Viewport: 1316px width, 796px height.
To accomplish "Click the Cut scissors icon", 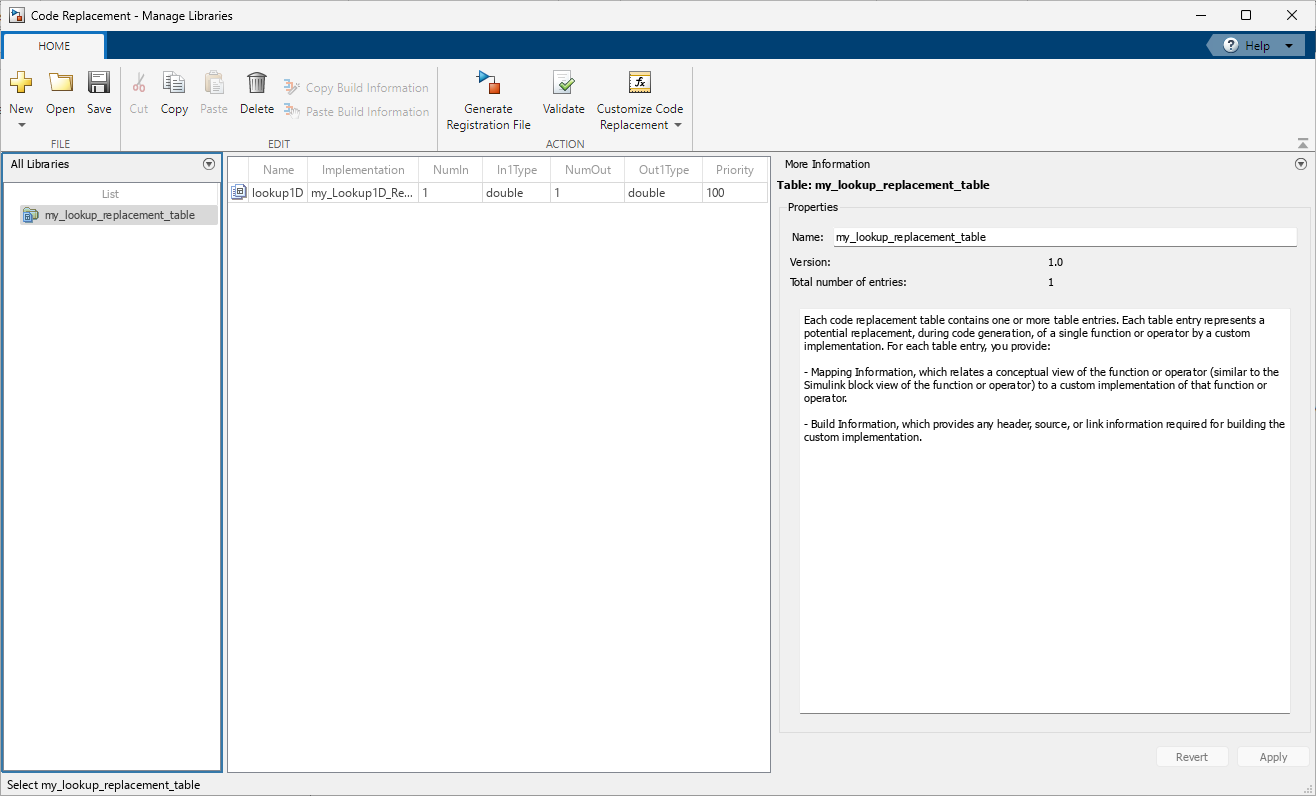I will [139, 83].
